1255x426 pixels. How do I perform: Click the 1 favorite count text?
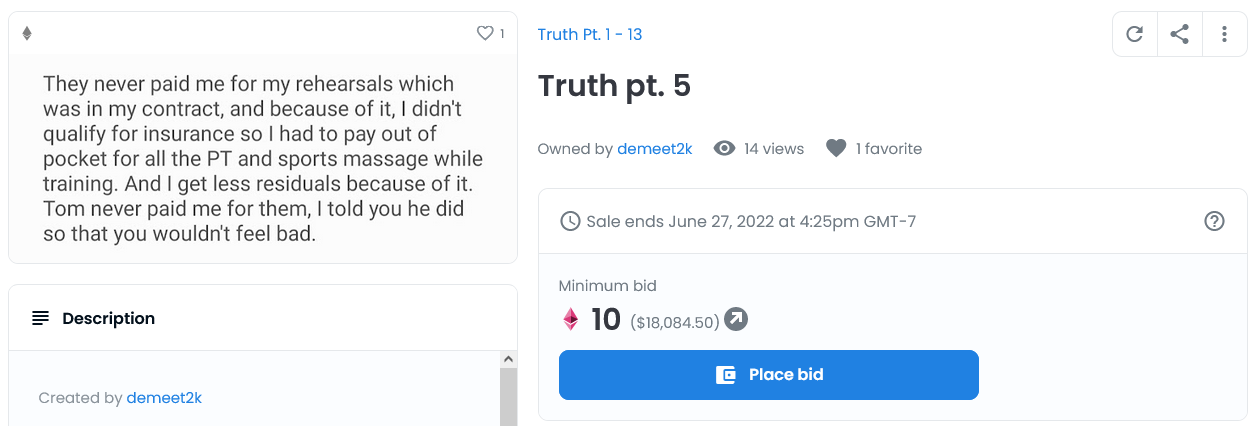pyautogui.click(x=889, y=149)
